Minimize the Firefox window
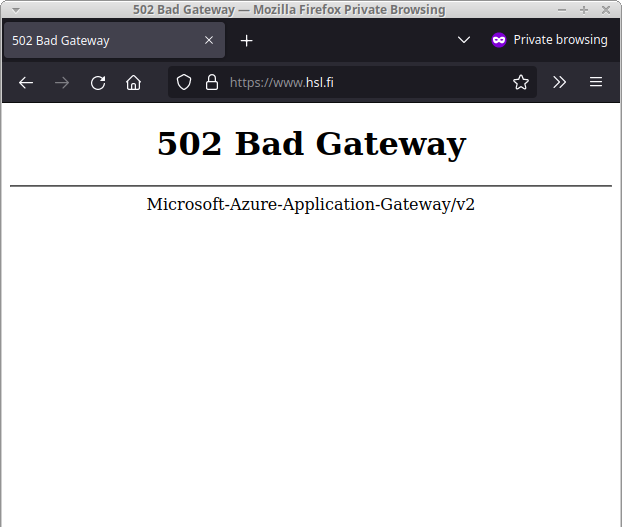622x527 pixels. [562, 9]
